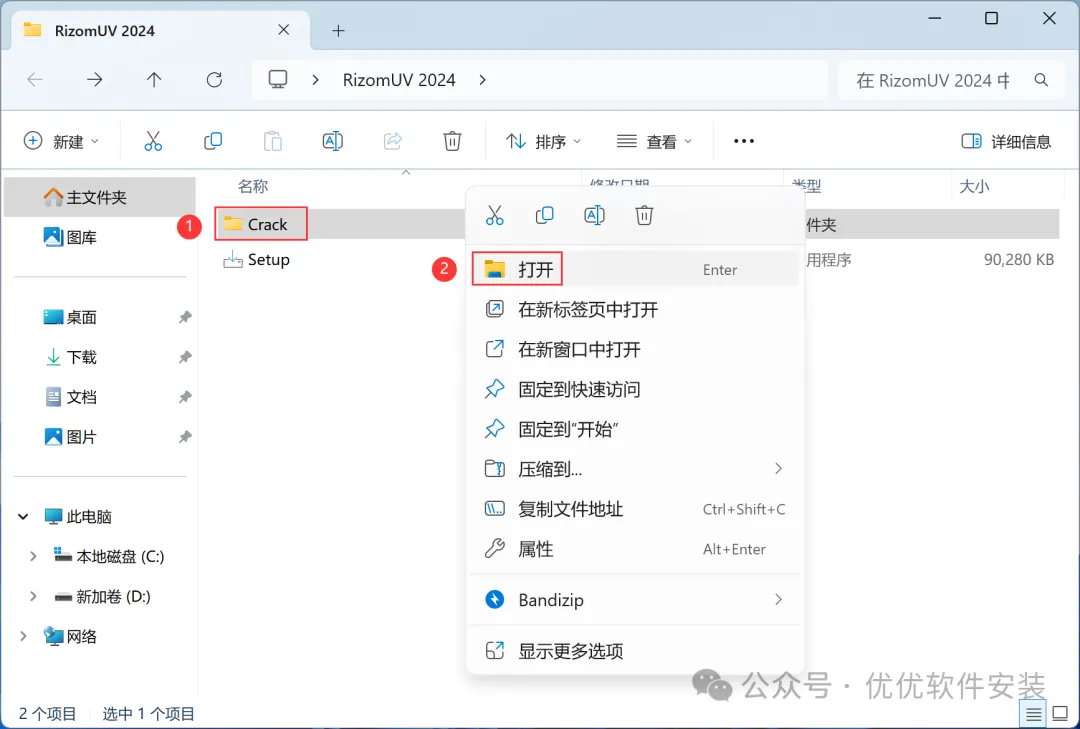Close the RizomUV 2024 tab
Screen dimensions: 1080x729
[284, 30]
